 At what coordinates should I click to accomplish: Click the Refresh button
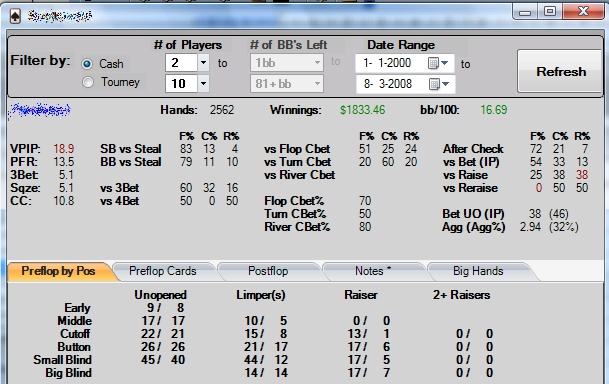pyautogui.click(x=560, y=71)
